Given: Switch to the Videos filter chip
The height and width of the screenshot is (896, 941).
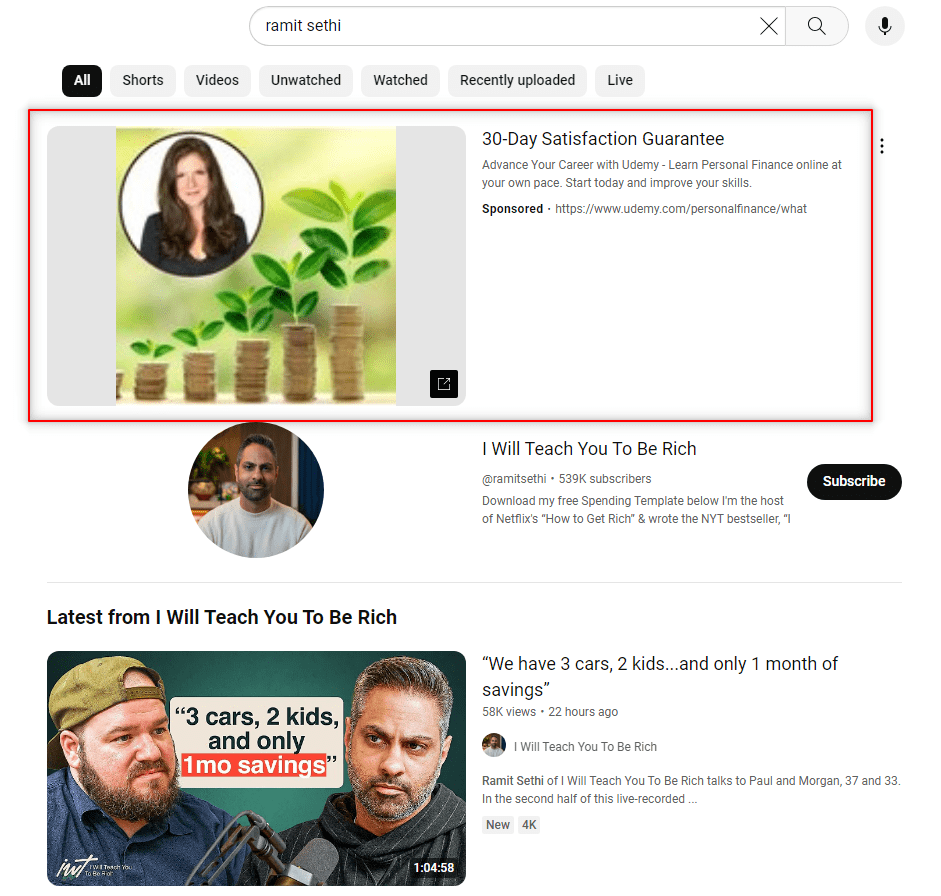Looking at the screenshot, I should click(217, 80).
